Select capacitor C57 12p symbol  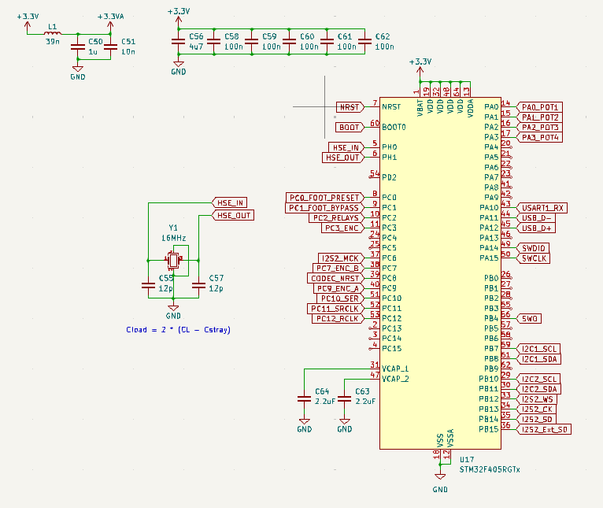tap(198, 286)
